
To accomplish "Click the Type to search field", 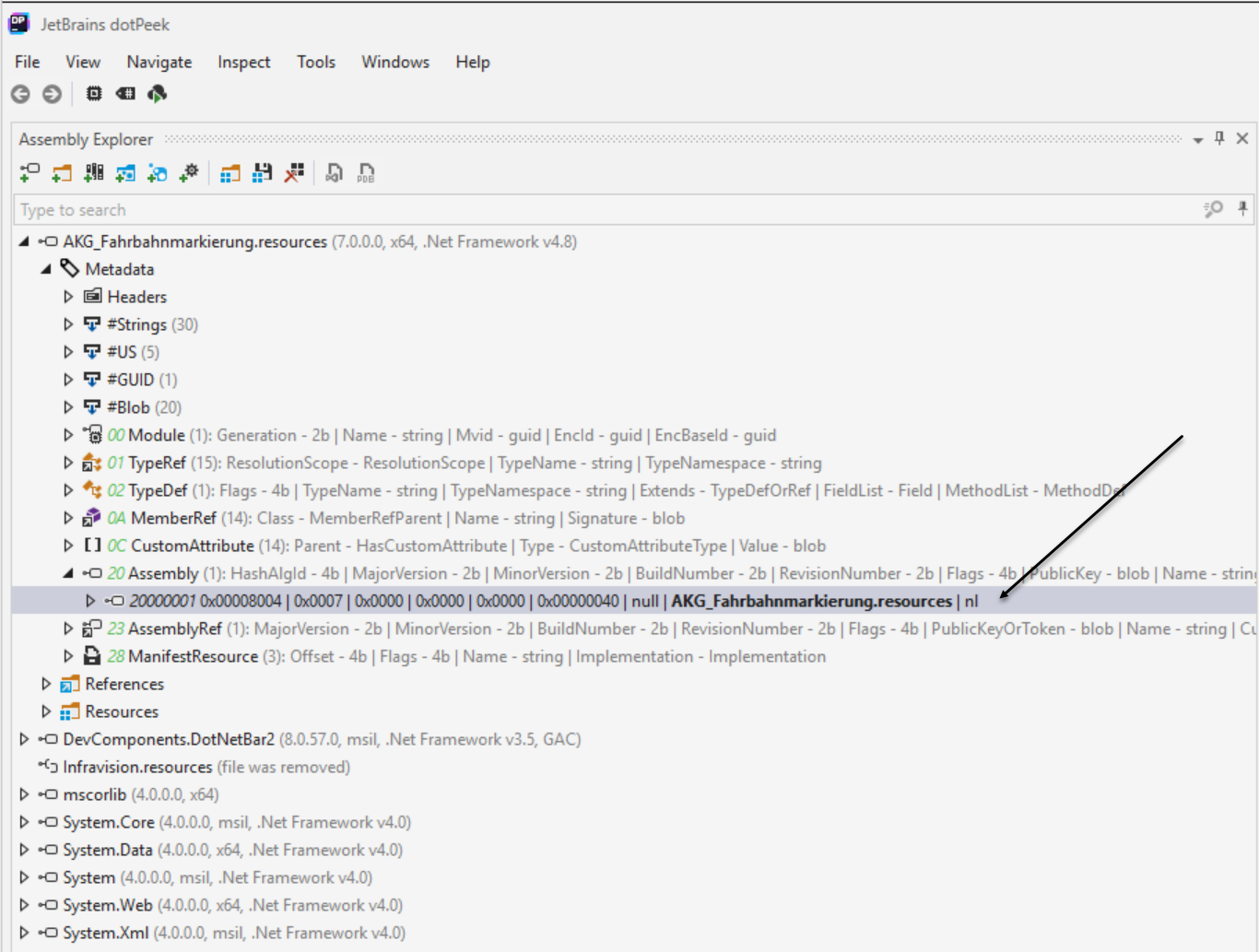I will (606, 210).
